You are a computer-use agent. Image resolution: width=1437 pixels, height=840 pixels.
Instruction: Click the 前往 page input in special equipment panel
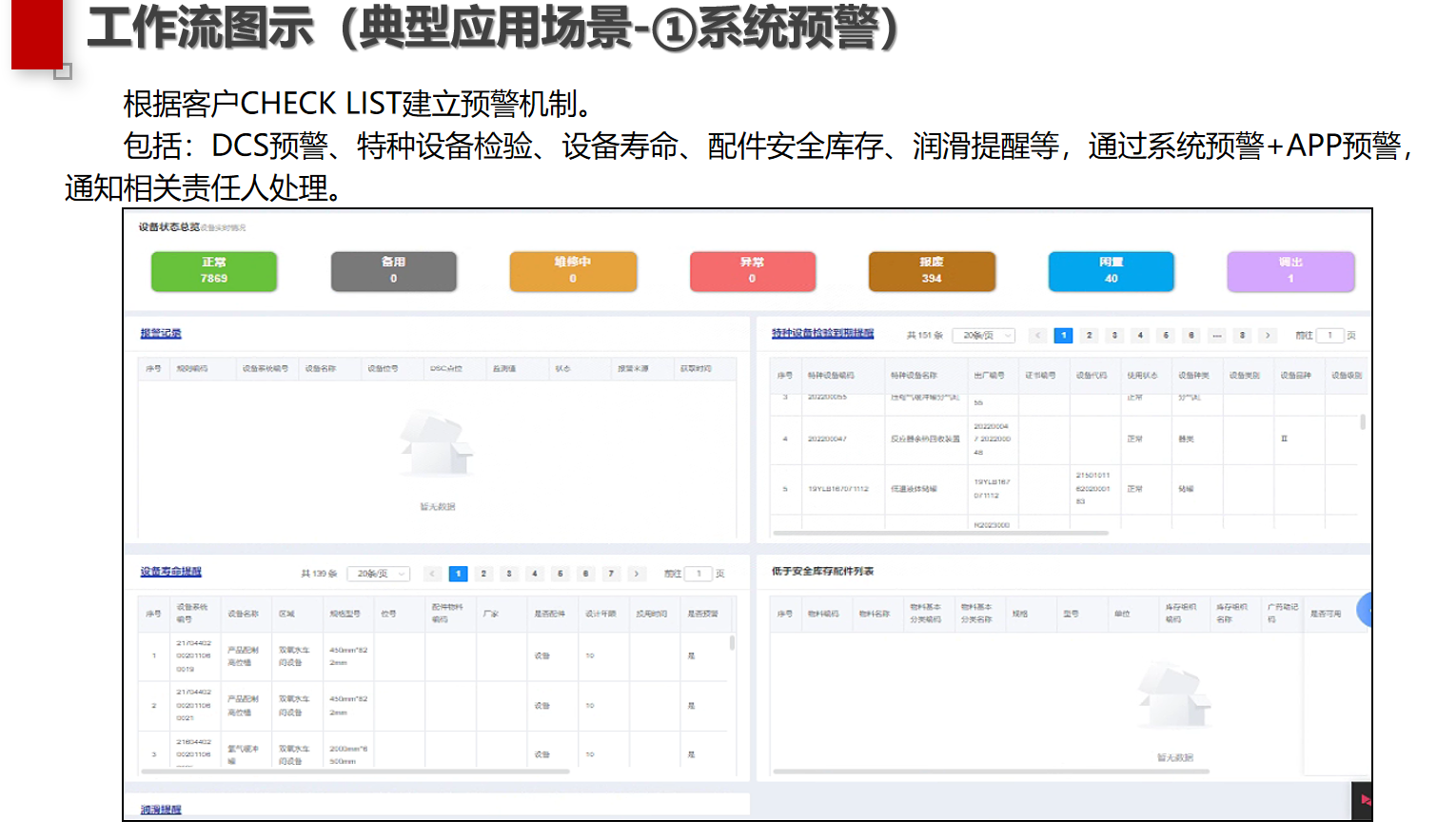point(1330,336)
